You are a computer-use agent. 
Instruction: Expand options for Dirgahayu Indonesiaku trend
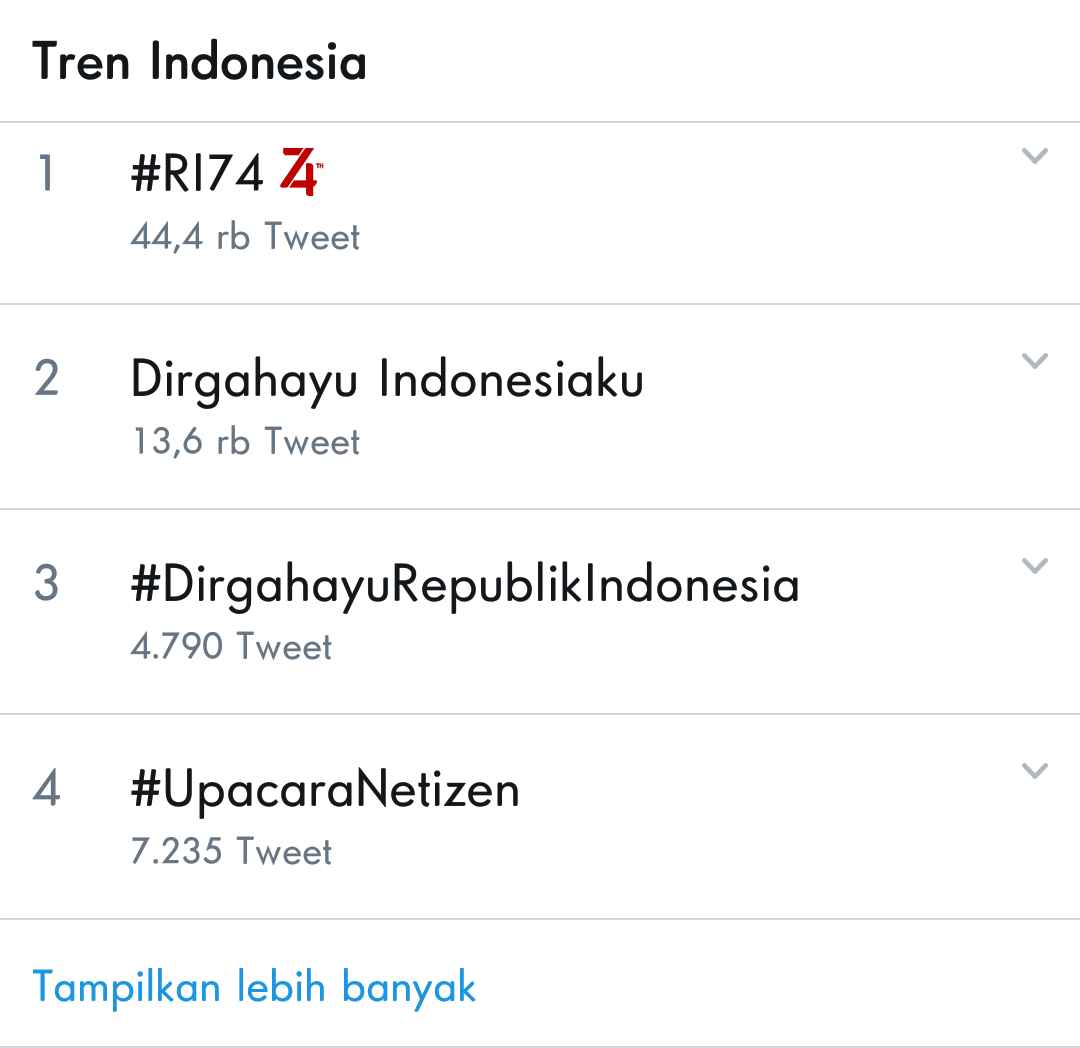point(1034,361)
